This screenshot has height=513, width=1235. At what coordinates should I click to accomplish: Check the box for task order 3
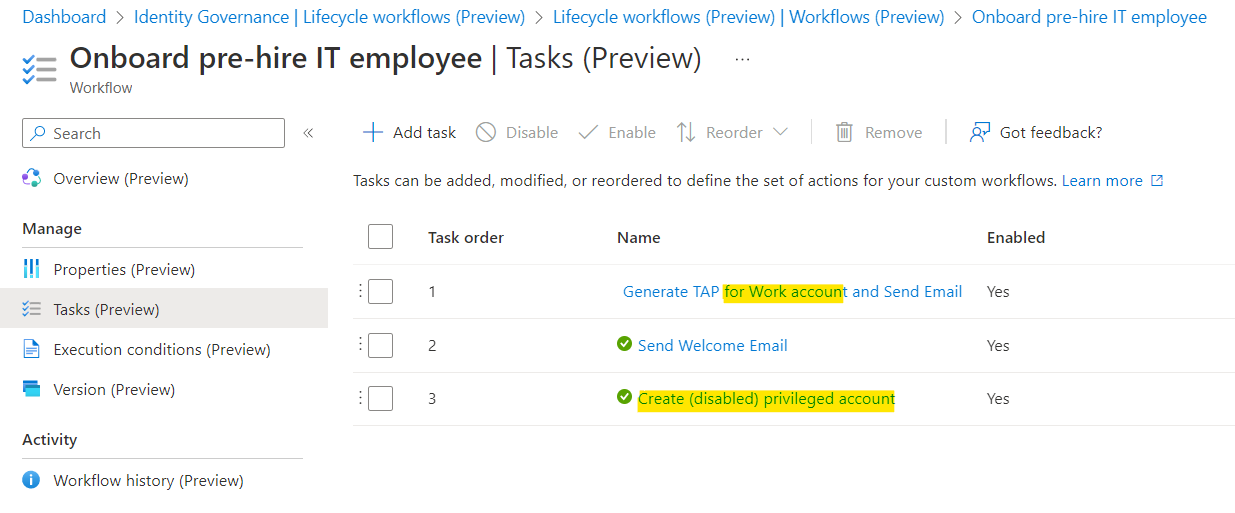[x=380, y=398]
